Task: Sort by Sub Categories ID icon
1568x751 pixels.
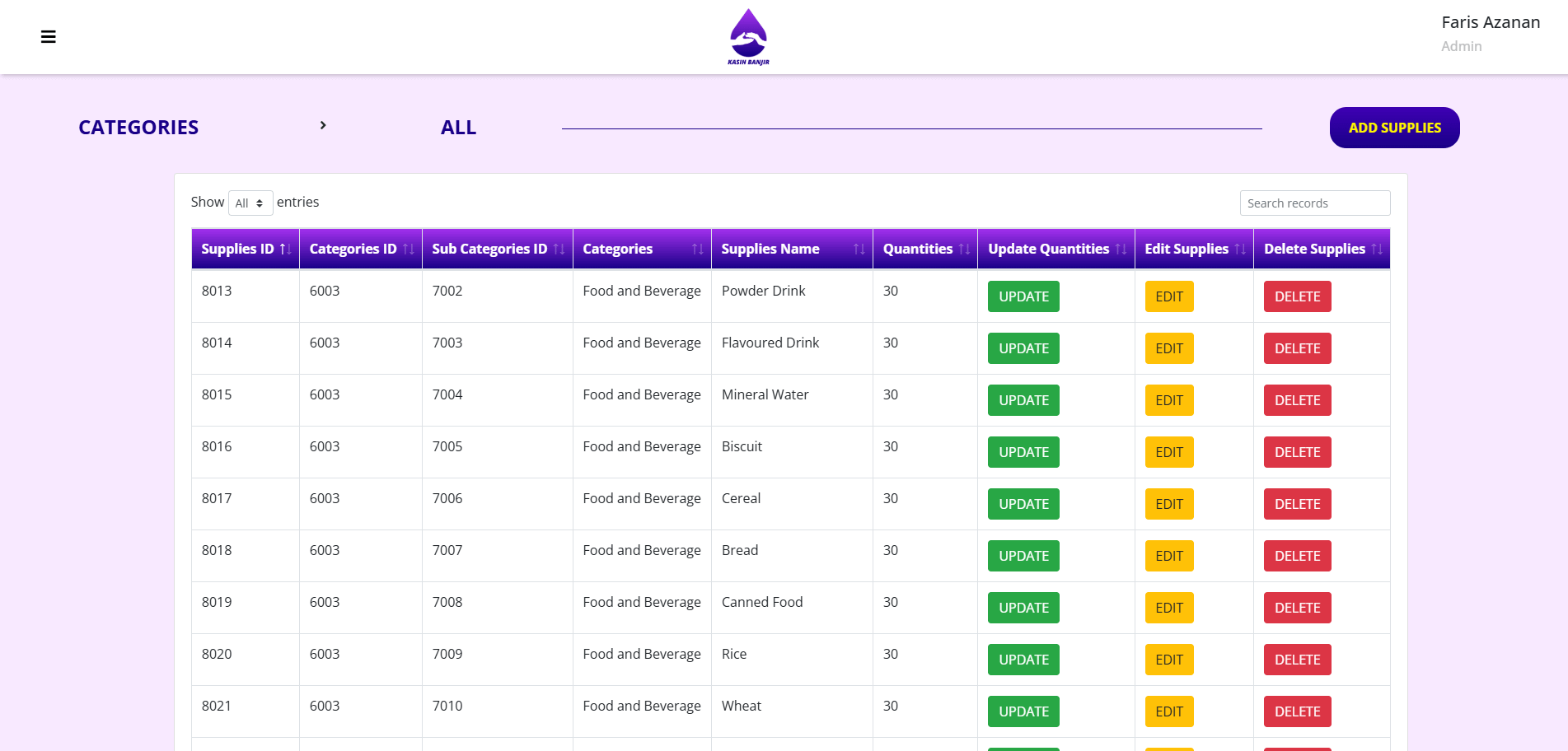Action: coord(559,250)
